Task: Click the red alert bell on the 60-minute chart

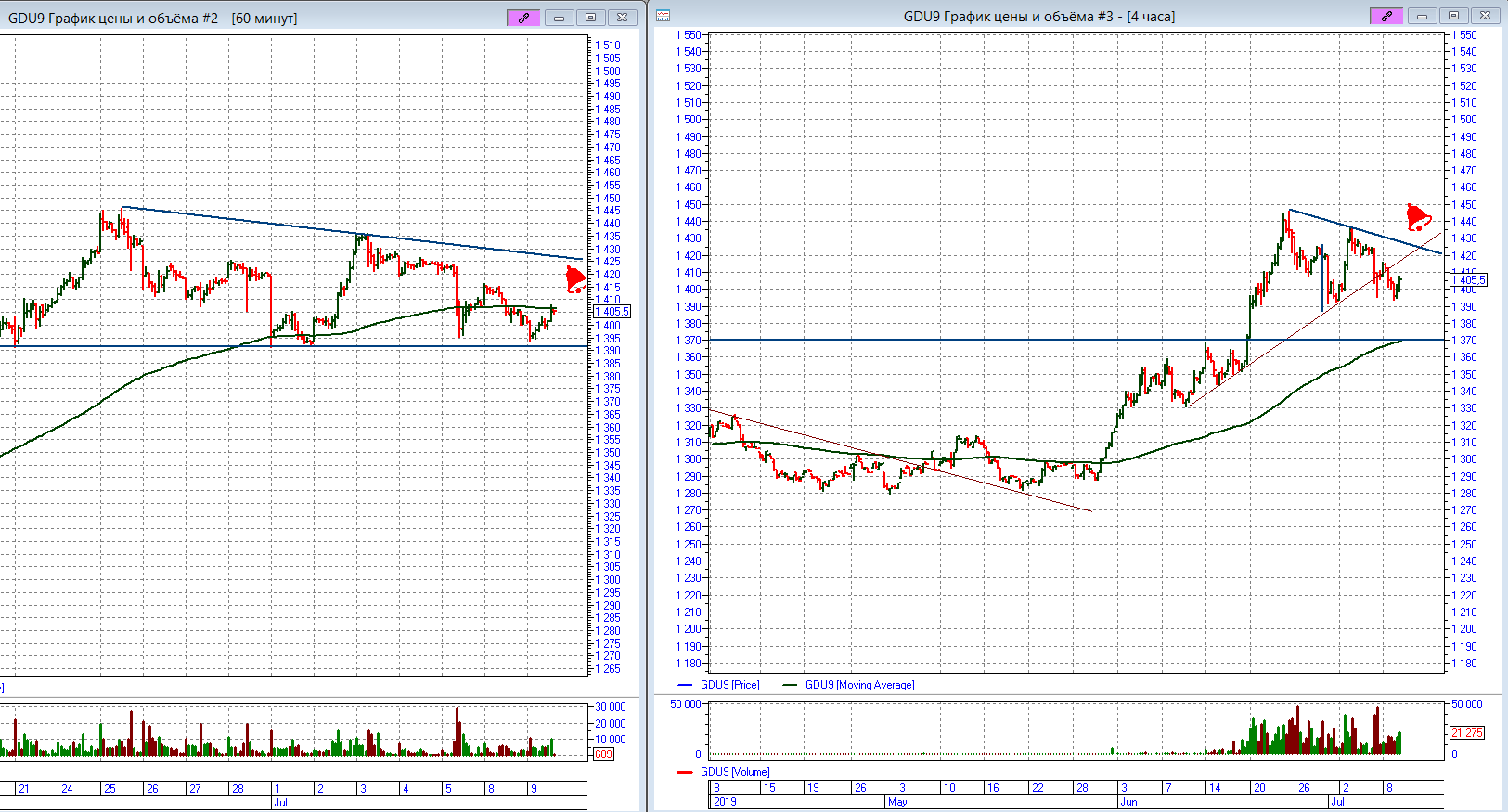Action: click(575, 279)
